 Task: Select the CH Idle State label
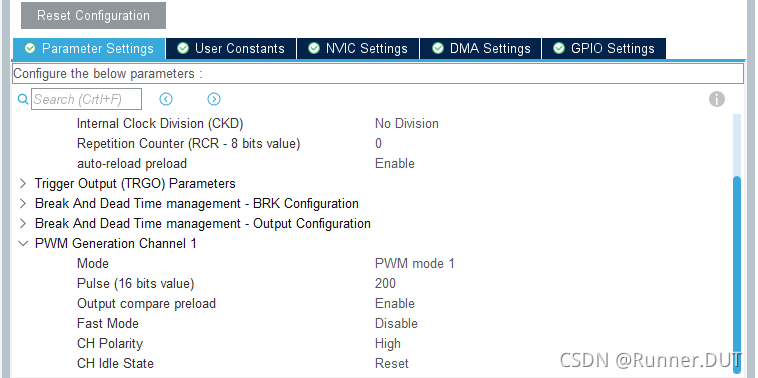point(115,363)
